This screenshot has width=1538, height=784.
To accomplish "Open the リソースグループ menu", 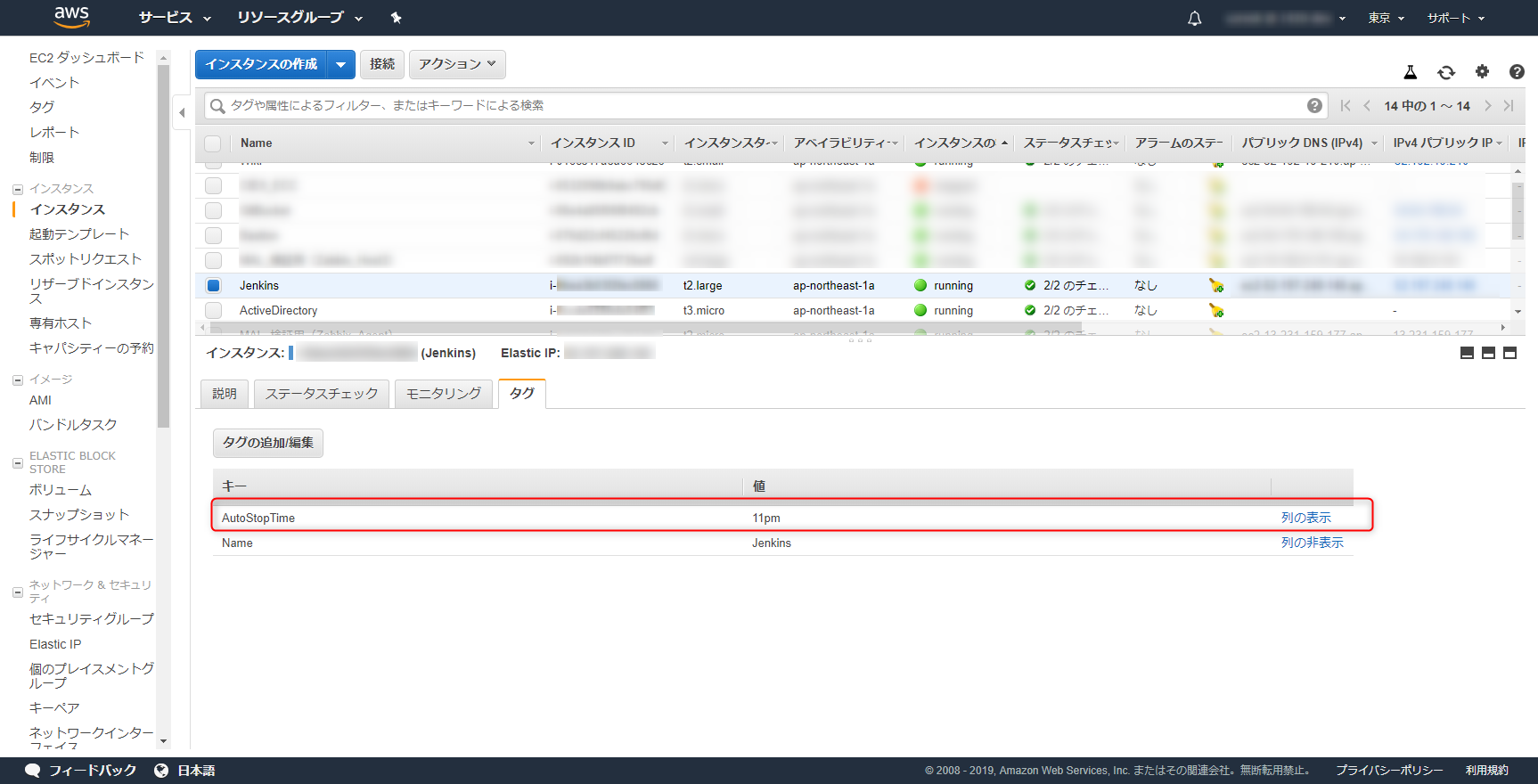I will coord(299,18).
